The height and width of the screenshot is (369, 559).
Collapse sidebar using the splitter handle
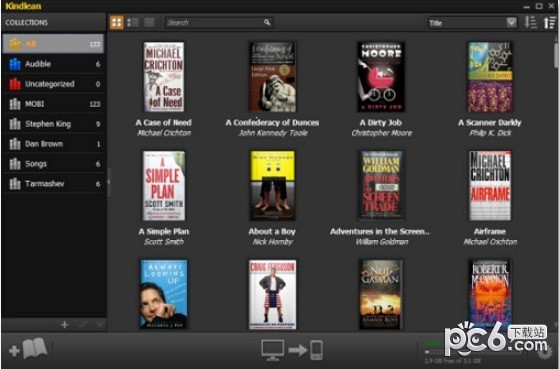(109, 182)
